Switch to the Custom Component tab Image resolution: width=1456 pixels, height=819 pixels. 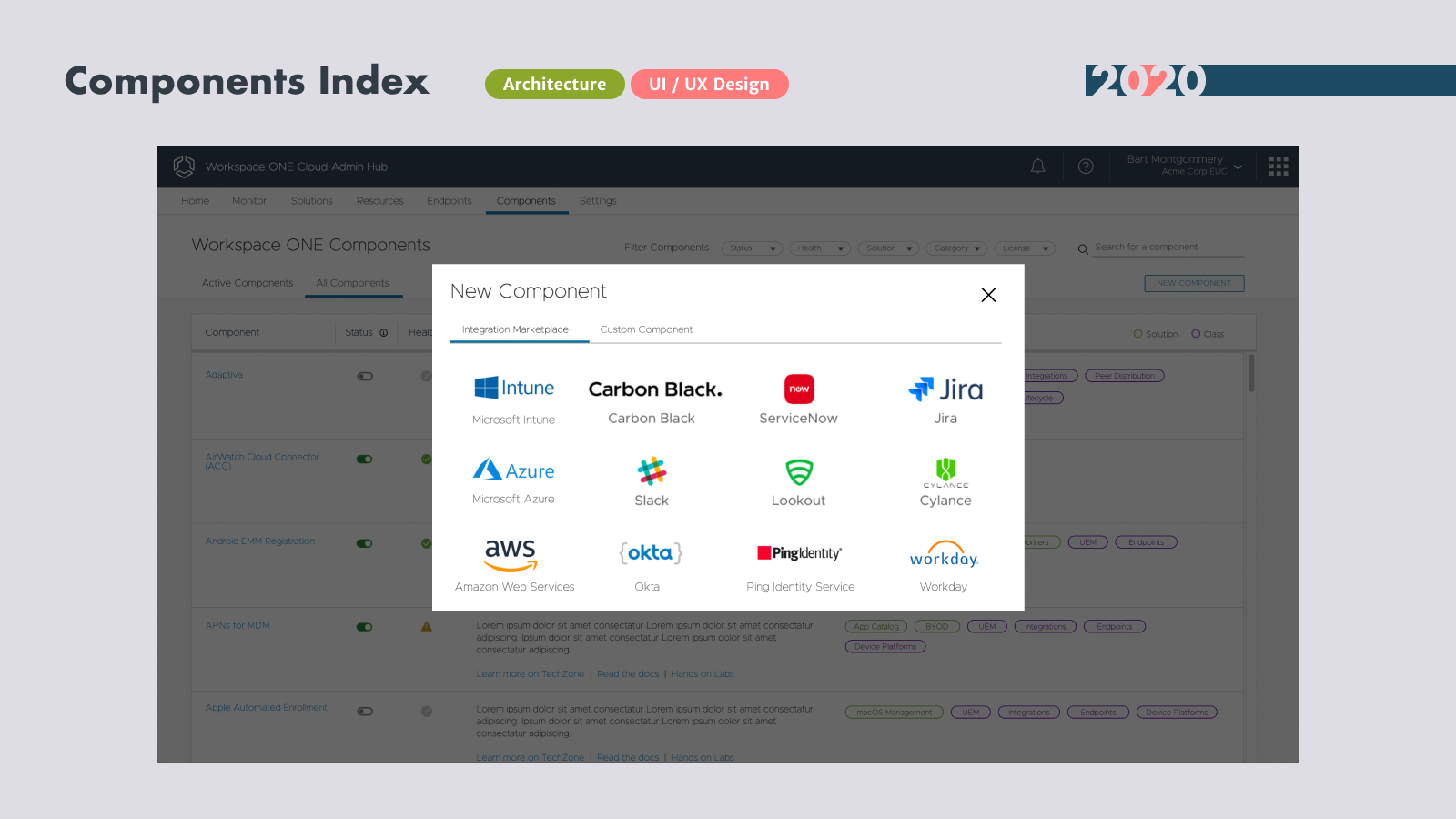646,329
